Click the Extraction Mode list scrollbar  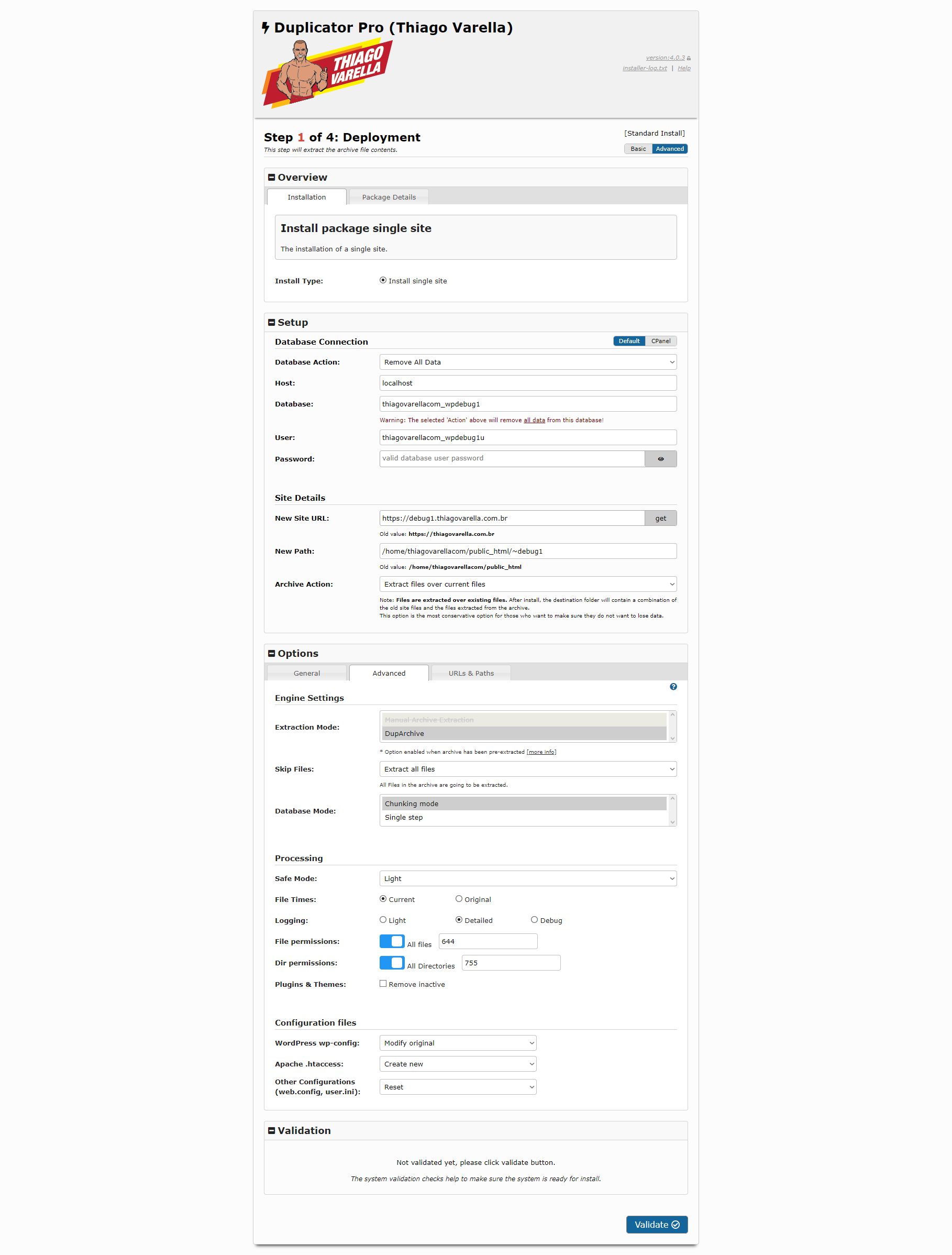pos(672,727)
